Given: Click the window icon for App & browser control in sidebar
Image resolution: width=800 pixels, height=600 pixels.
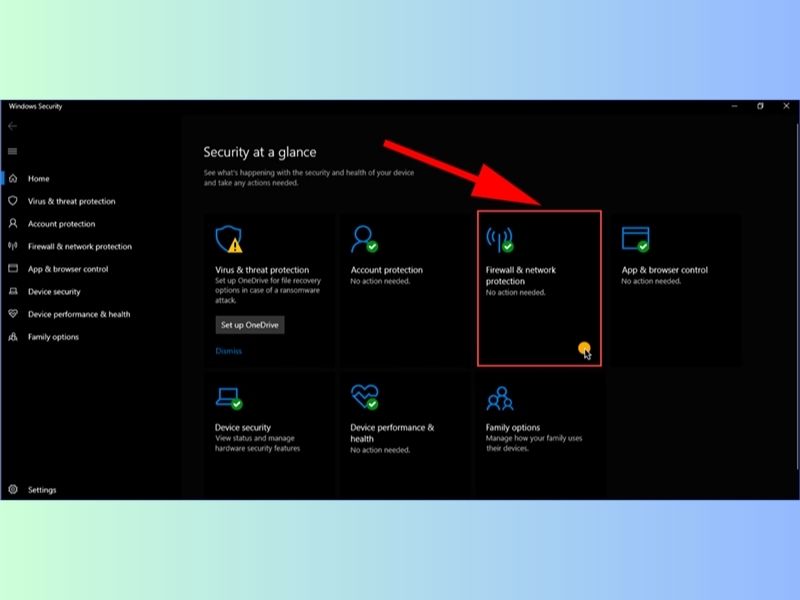Looking at the screenshot, I should pos(13,268).
